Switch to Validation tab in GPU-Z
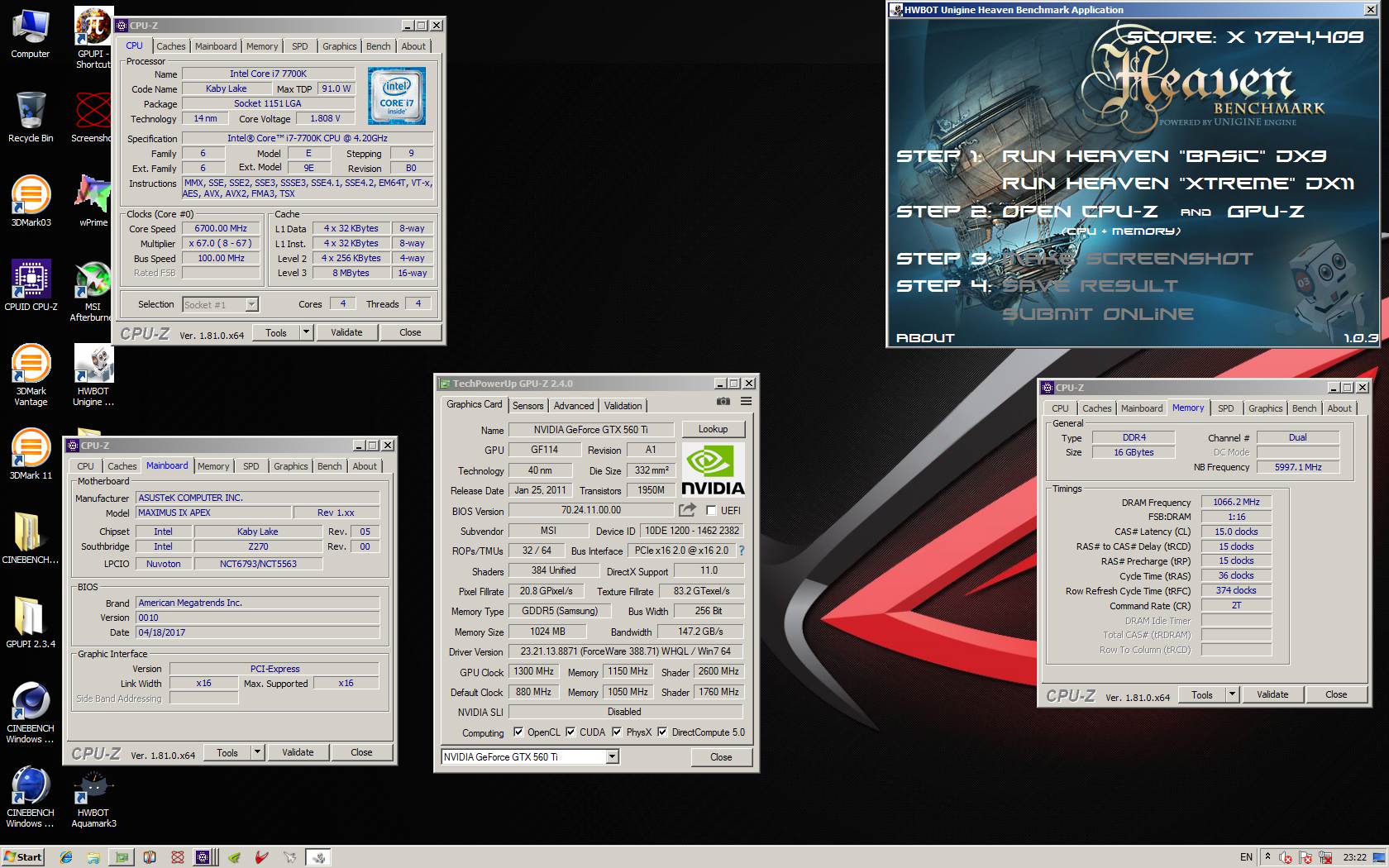1389x868 pixels. [x=623, y=406]
